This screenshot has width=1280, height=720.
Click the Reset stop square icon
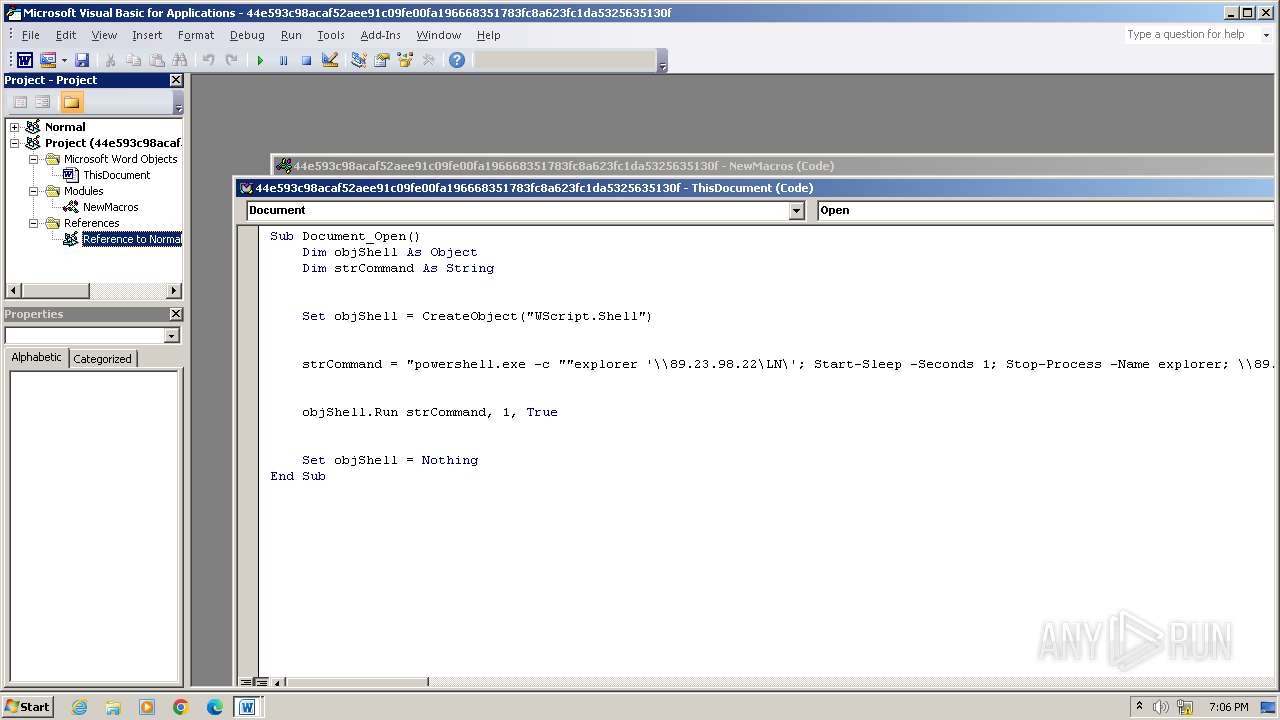[x=306, y=60]
